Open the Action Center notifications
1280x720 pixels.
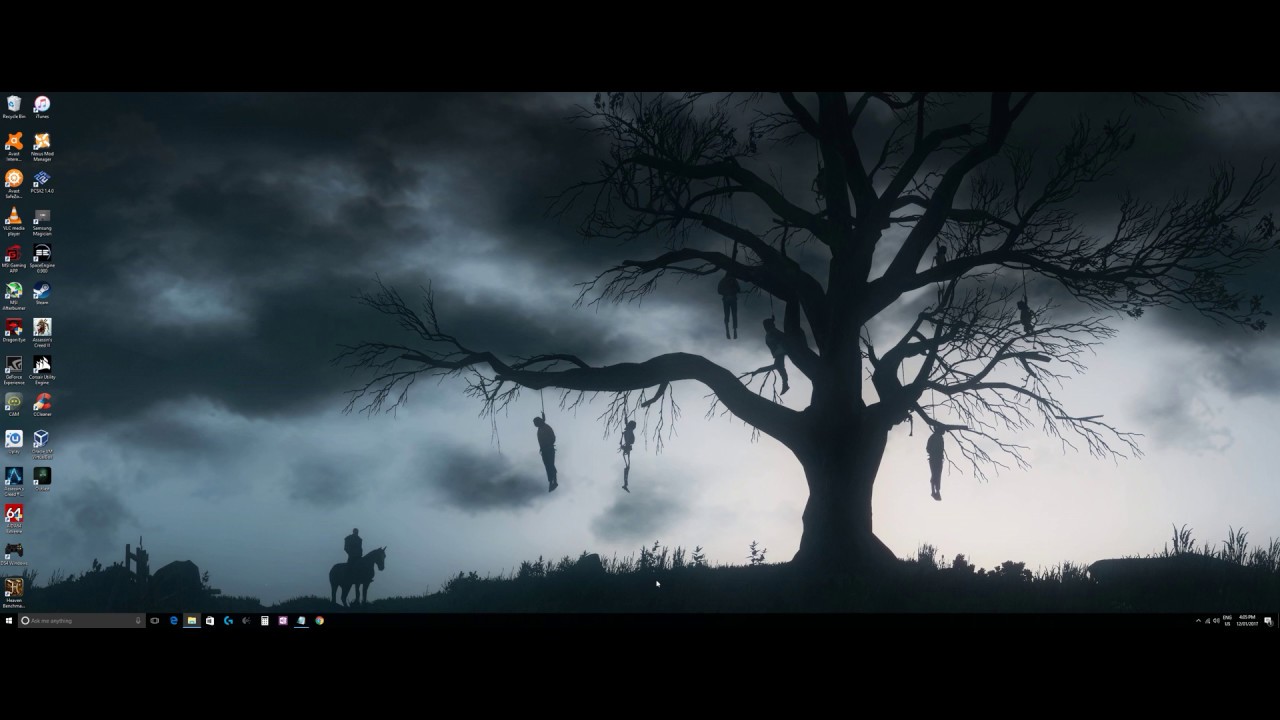coord(1268,621)
